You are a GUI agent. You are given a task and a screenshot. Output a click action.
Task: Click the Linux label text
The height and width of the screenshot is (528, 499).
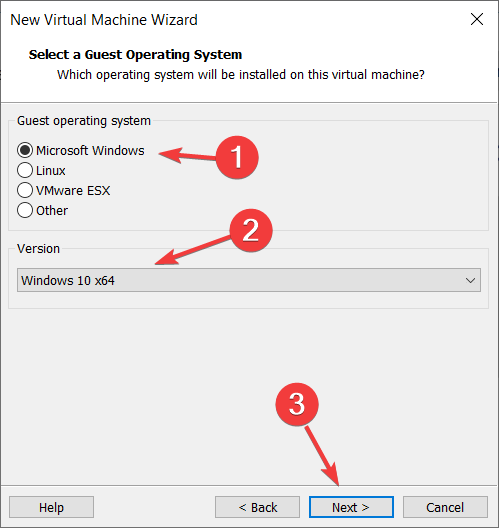51,171
